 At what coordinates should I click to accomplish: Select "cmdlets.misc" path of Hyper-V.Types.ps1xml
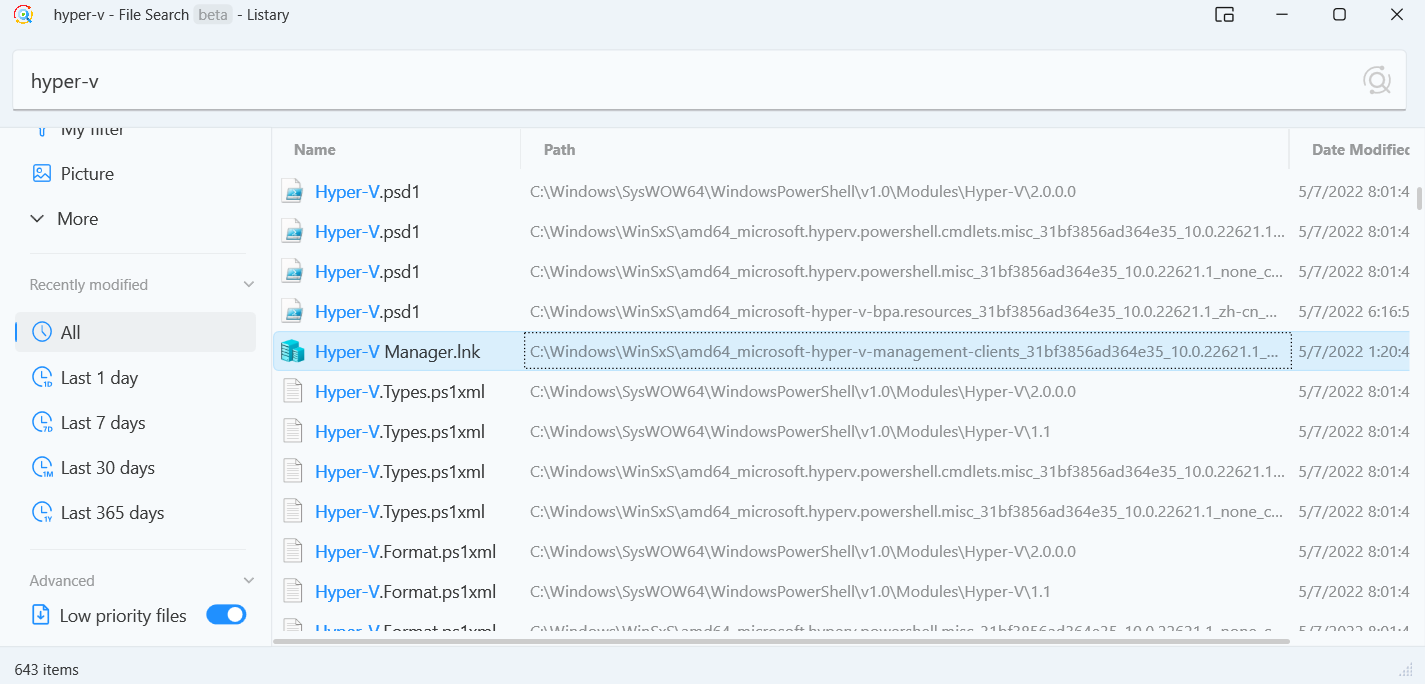907,471
